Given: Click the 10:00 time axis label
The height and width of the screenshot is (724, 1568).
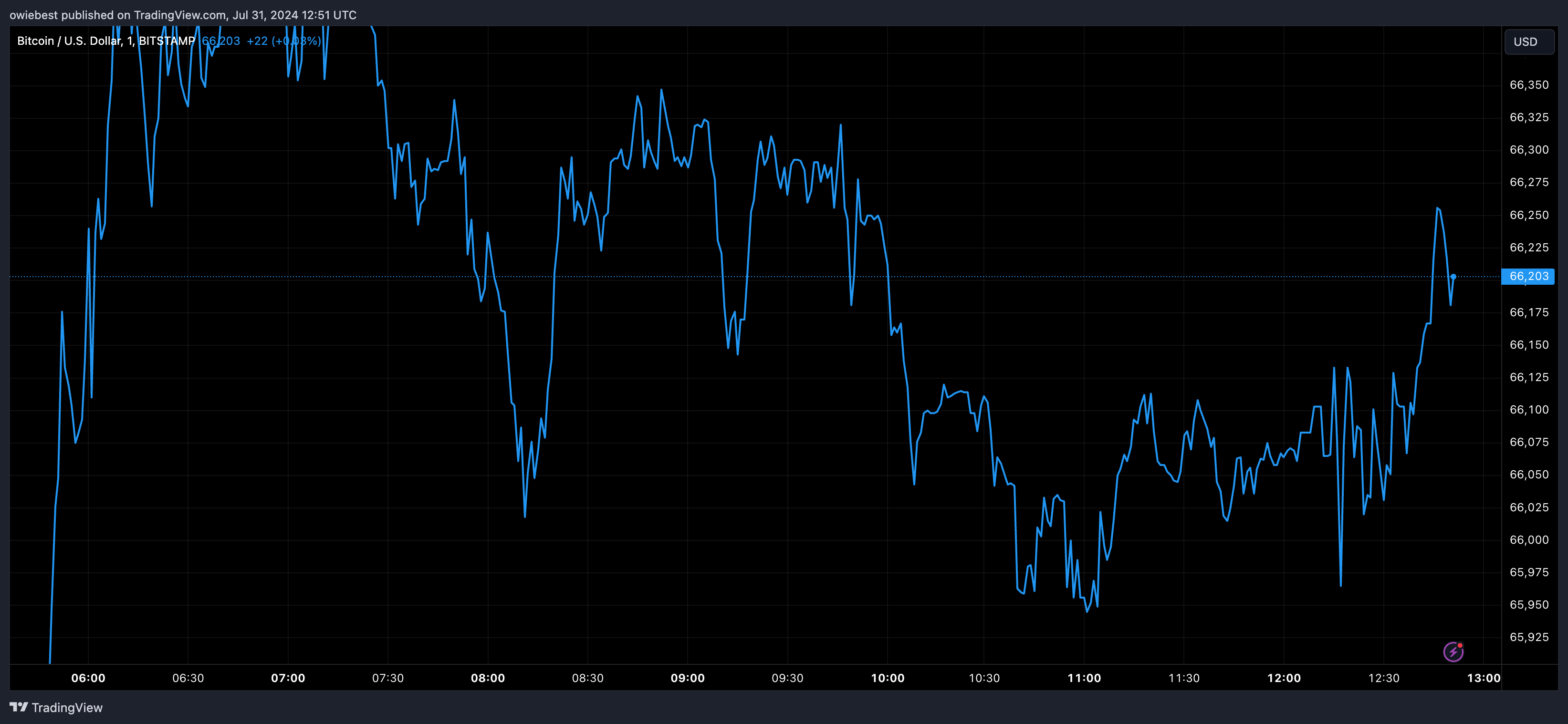Looking at the screenshot, I should click(x=887, y=678).
